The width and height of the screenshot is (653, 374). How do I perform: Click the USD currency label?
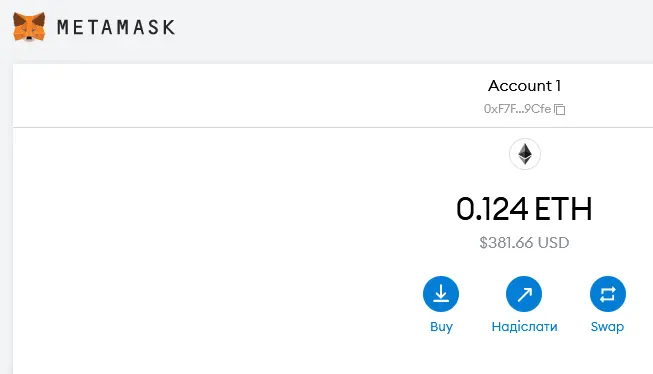(x=553, y=242)
